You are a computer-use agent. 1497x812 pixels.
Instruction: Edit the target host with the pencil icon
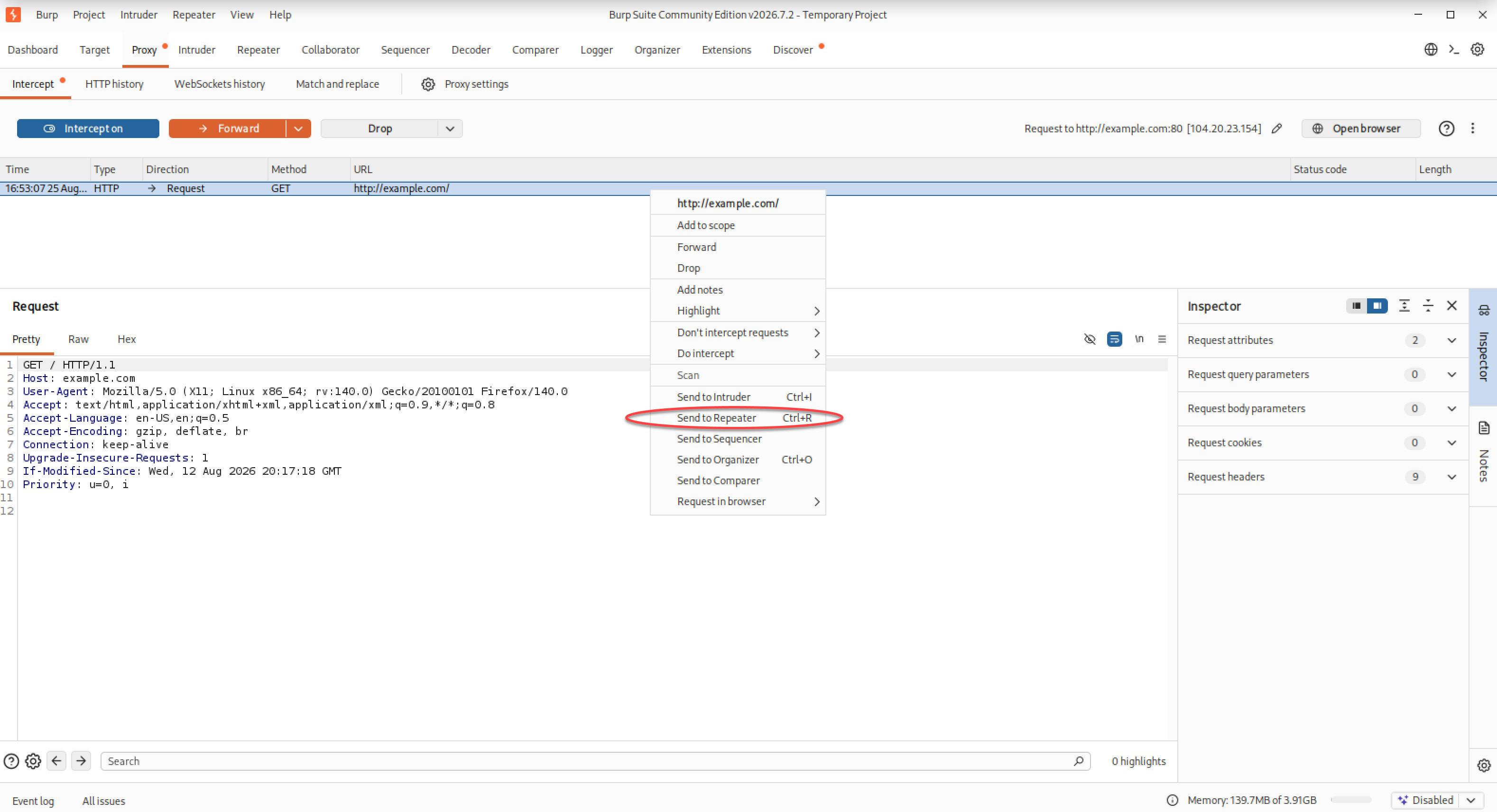pyautogui.click(x=1277, y=129)
